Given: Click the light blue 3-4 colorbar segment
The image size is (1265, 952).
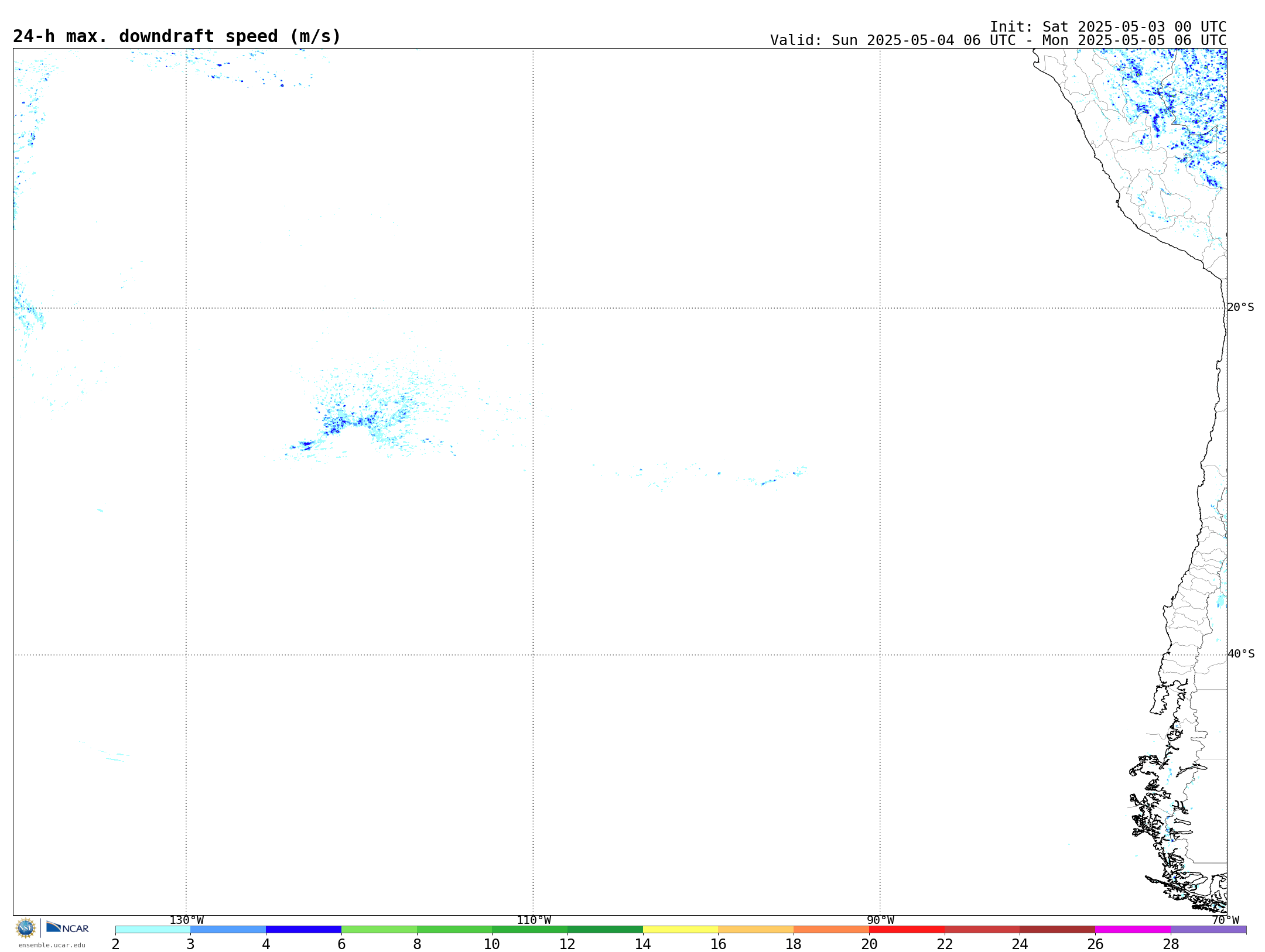Looking at the screenshot, I should pyautogui.click(x=228, y=930).
